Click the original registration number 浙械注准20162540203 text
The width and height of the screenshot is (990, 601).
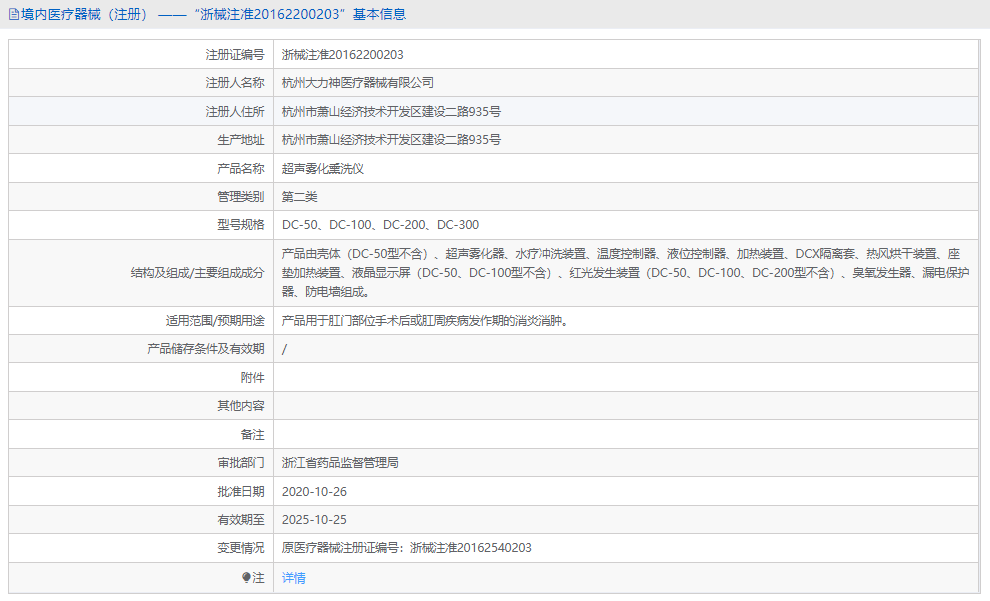point(470,548)
